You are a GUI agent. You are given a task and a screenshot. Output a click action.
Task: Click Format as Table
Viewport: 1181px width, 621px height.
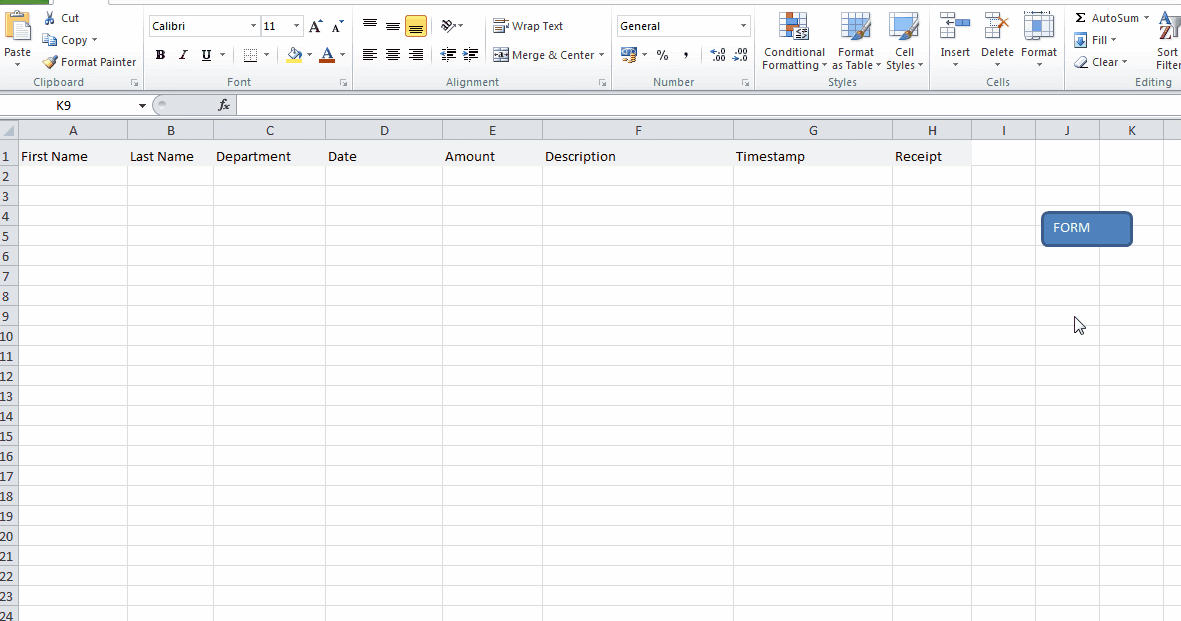pyautogui.click(x=855, y=40)
